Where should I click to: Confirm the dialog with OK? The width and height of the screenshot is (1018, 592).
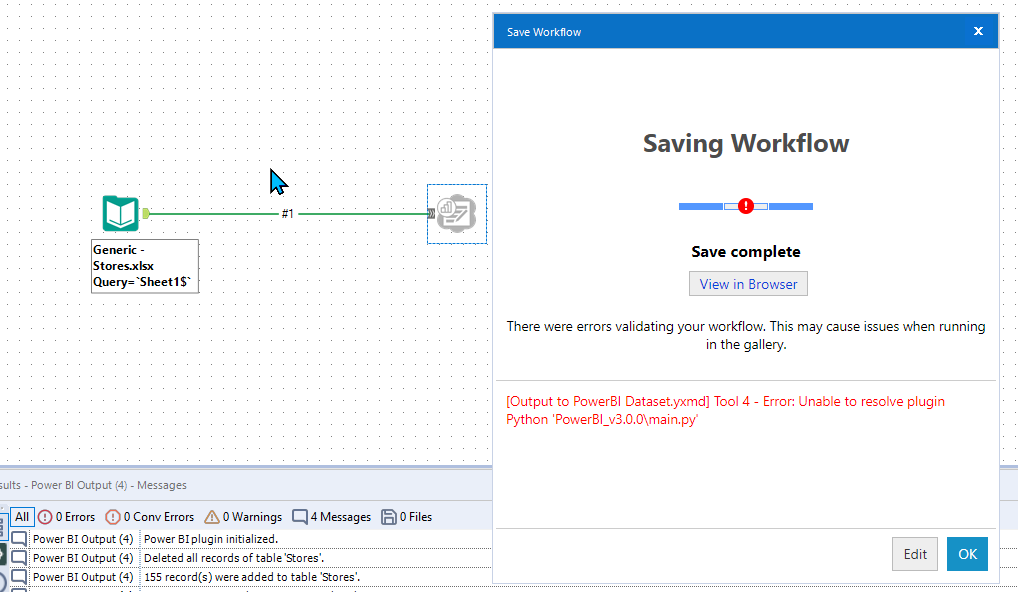tap(966, 553)
